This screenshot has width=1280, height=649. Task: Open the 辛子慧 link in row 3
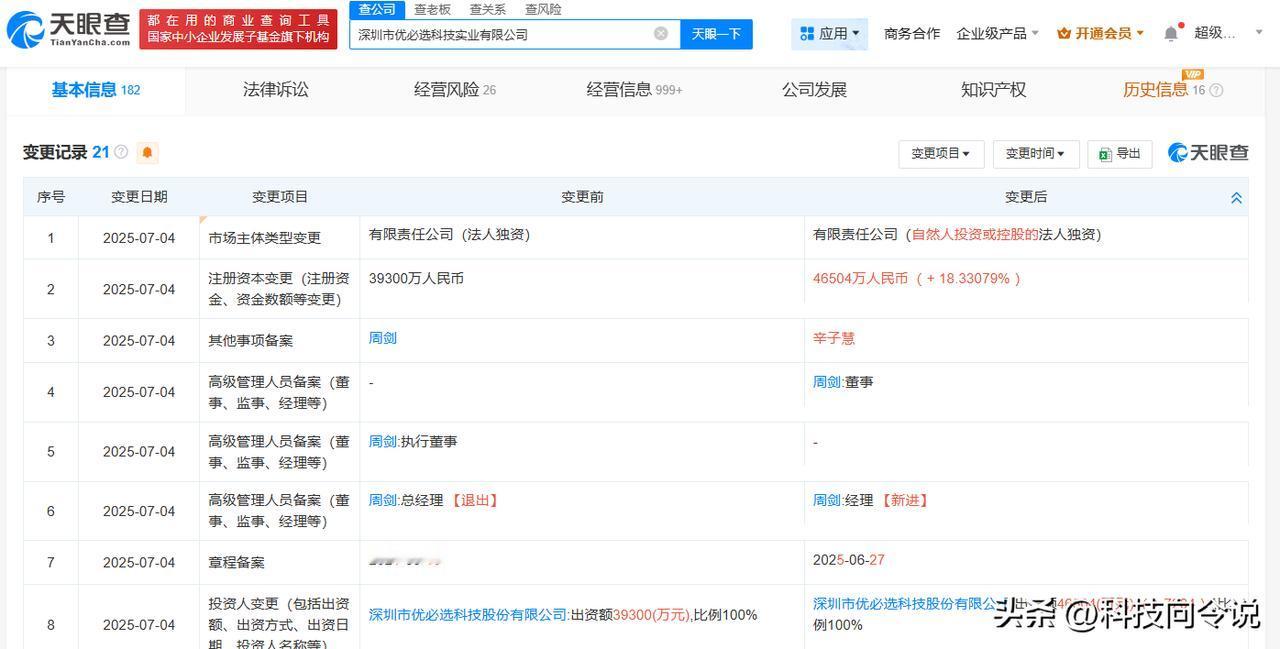coord(834,338)
